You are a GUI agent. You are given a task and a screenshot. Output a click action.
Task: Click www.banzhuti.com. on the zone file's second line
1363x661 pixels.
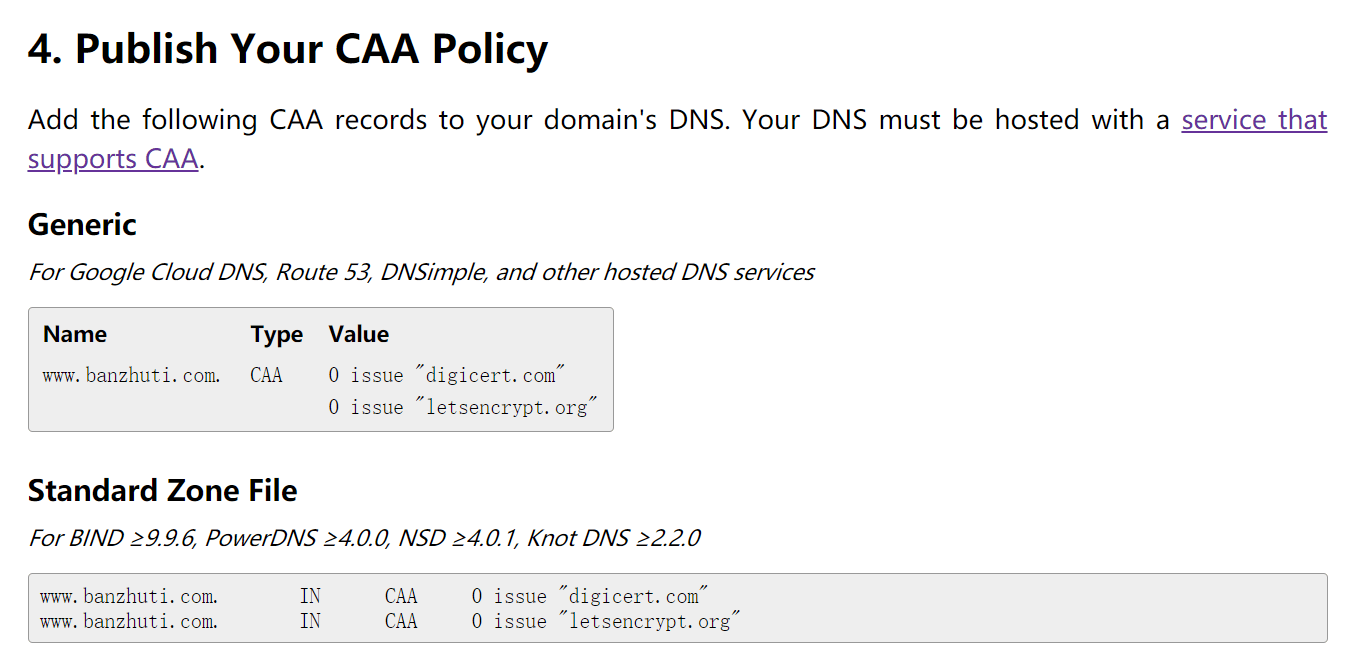pyautogui.click(x=129, y=622)
